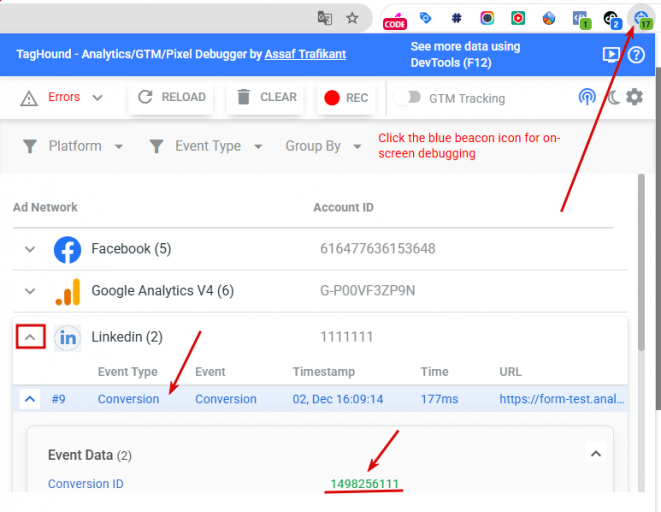The width and height of the screenshot is (661, 512).
Task: Click the Timestamp column header
Action: pyautogui.click(x=324, y=372)
